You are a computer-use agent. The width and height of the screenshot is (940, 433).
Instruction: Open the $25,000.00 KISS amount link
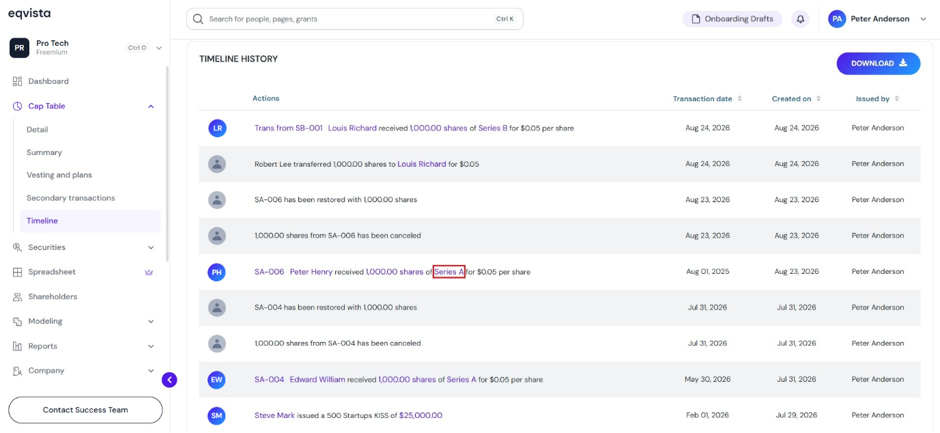click(x=421, y=415)
